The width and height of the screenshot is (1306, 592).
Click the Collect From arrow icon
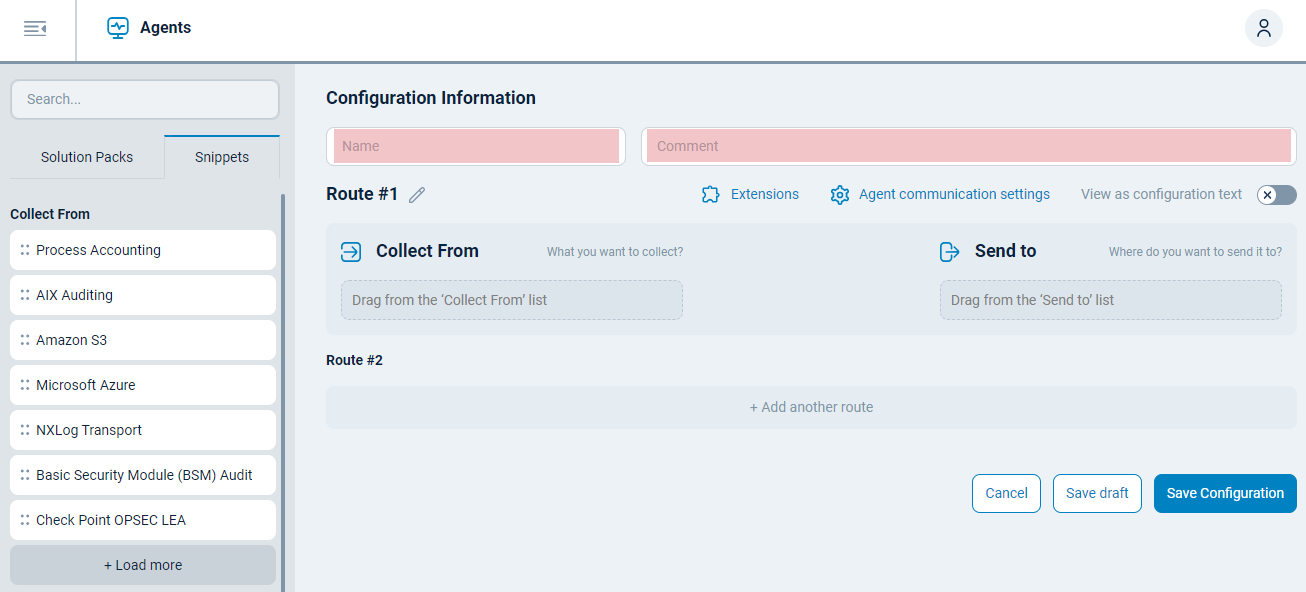click(x=351, y=251)
